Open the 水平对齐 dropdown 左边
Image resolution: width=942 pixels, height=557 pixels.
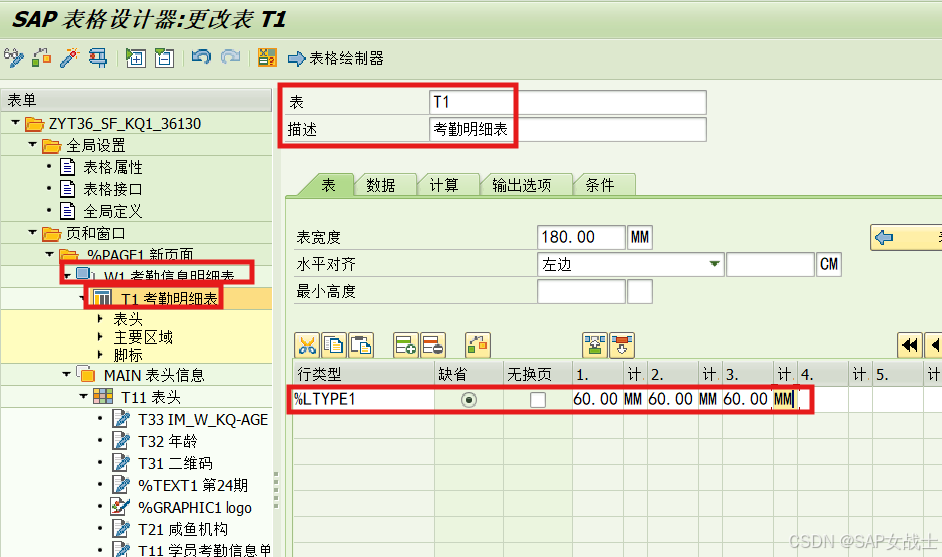pyautogui.click(x=714, y=264)
